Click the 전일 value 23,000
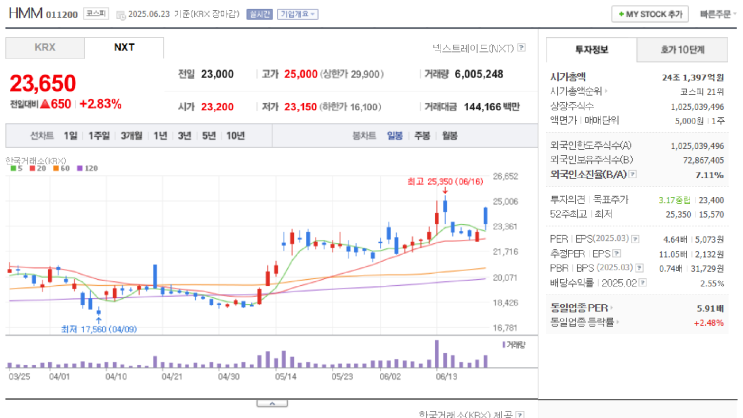Screen dimensions: 743x418 pos(217,74)
